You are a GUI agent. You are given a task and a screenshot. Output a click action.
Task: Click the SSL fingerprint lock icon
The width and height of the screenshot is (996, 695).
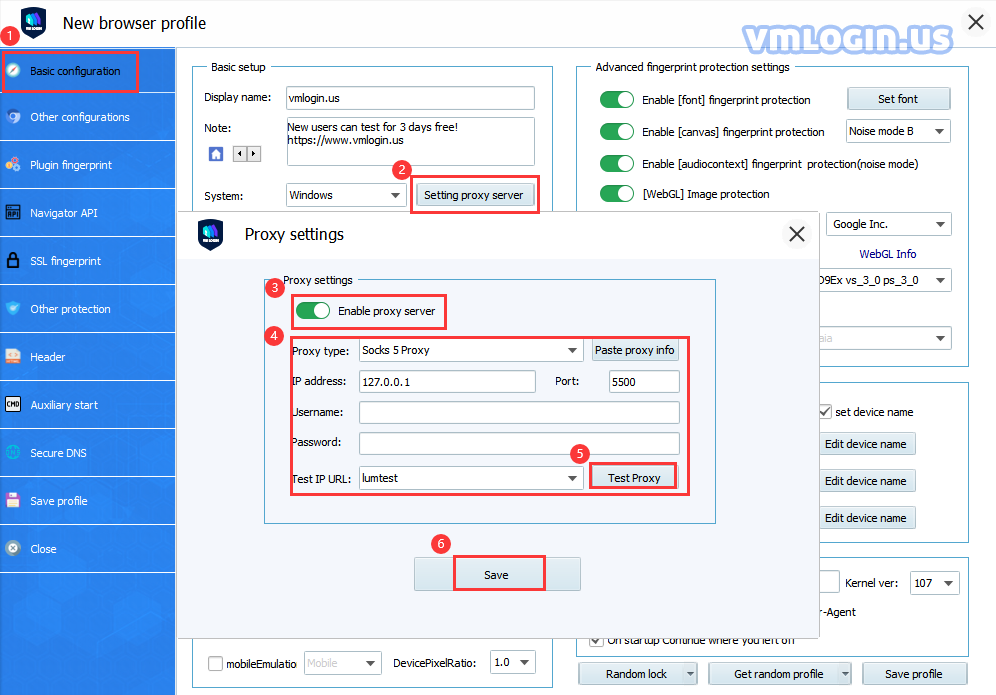click(13, 260)
